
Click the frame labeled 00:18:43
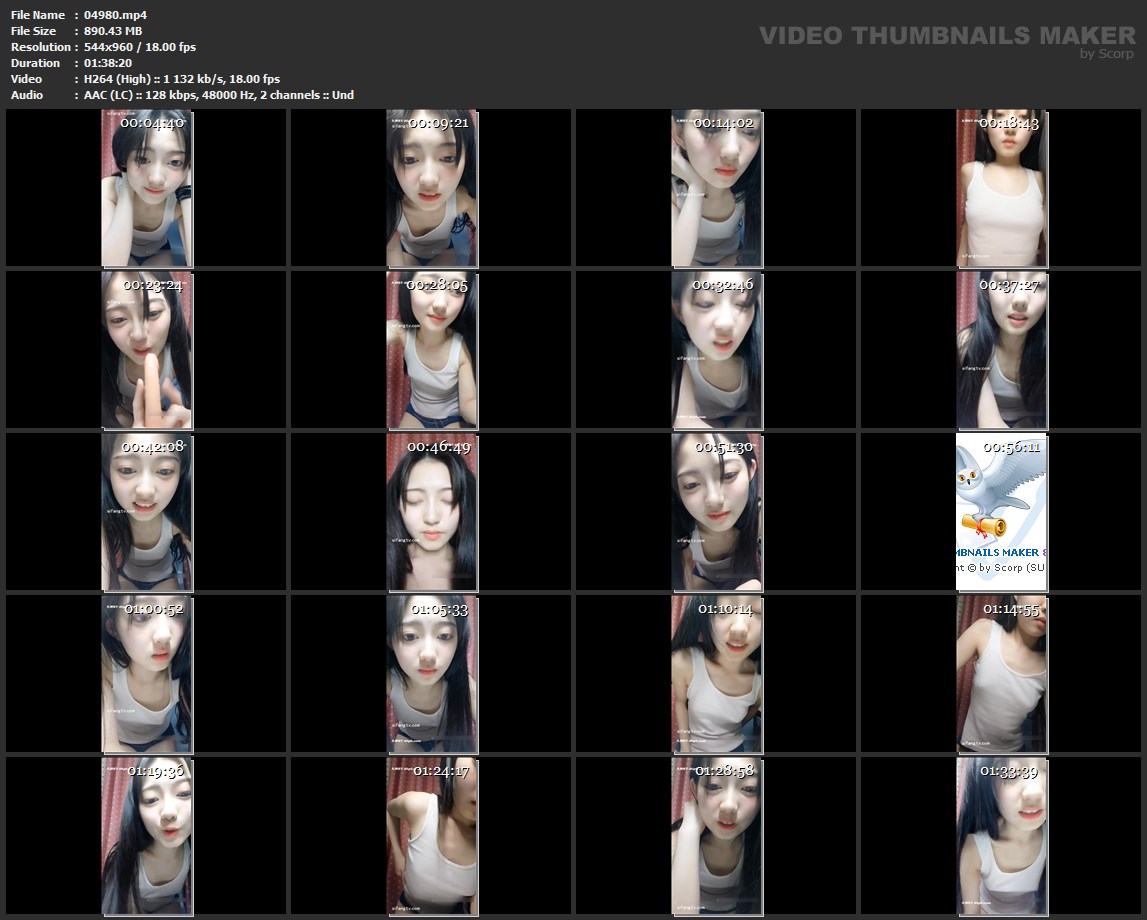pos(1002,188)
